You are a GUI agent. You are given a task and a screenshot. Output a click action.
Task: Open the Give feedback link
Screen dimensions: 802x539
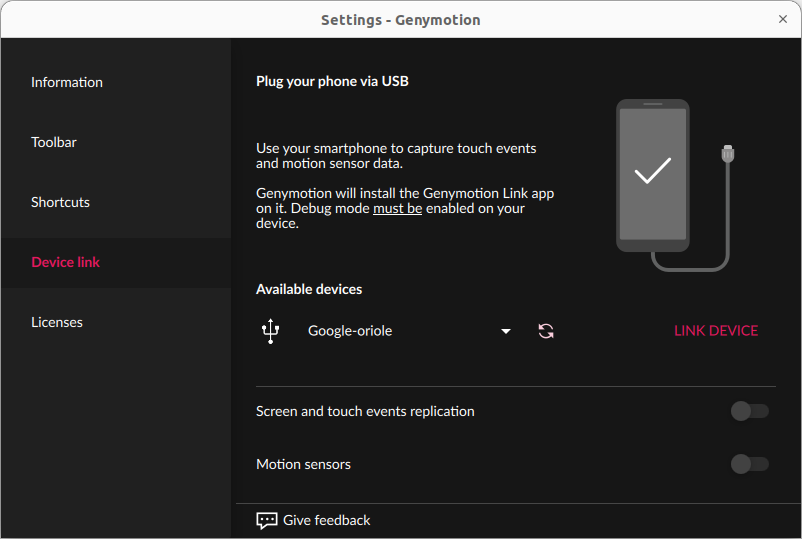[326, 520]
